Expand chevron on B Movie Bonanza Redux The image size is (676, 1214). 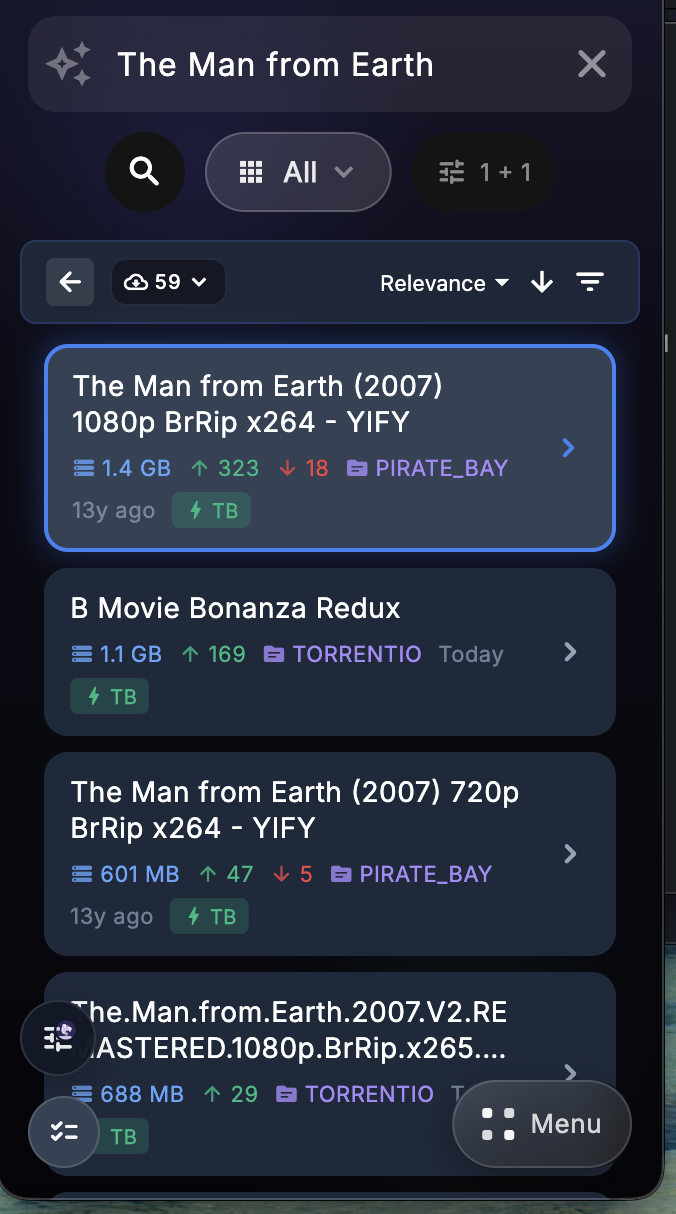[570, 652]
